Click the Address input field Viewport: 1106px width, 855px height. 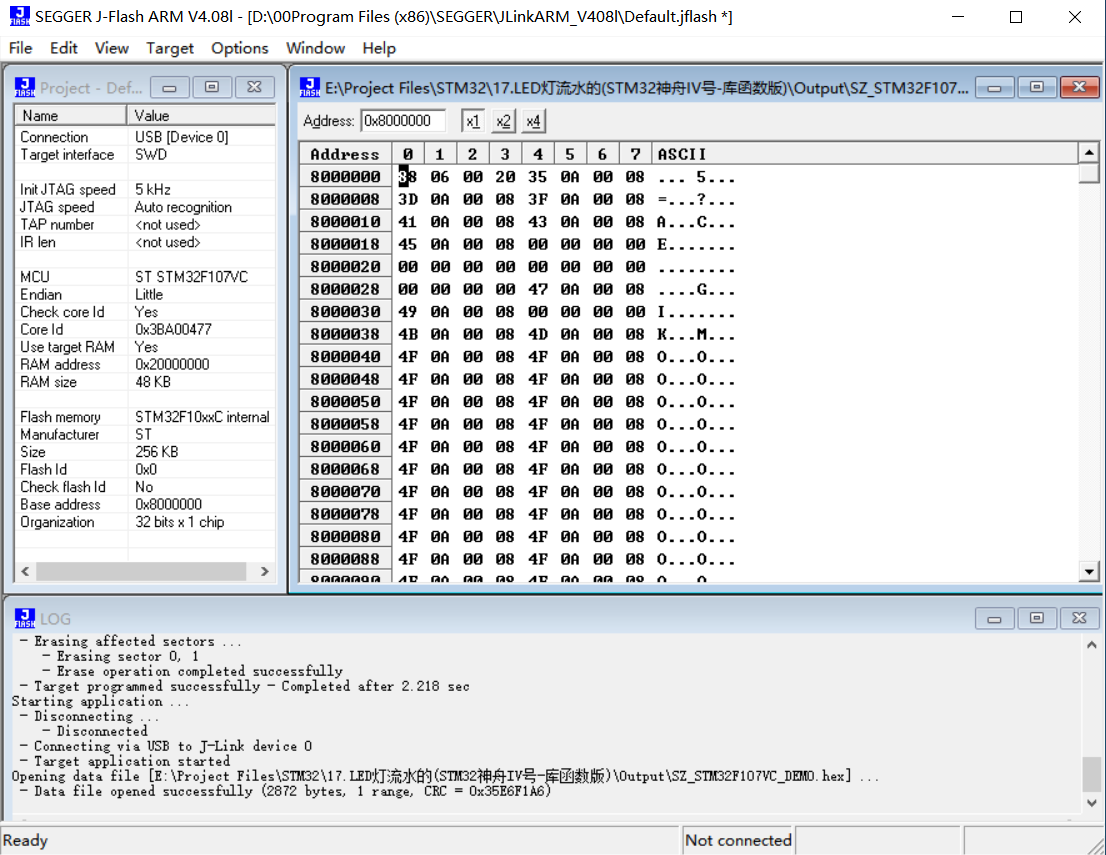(x=403, y=121)
